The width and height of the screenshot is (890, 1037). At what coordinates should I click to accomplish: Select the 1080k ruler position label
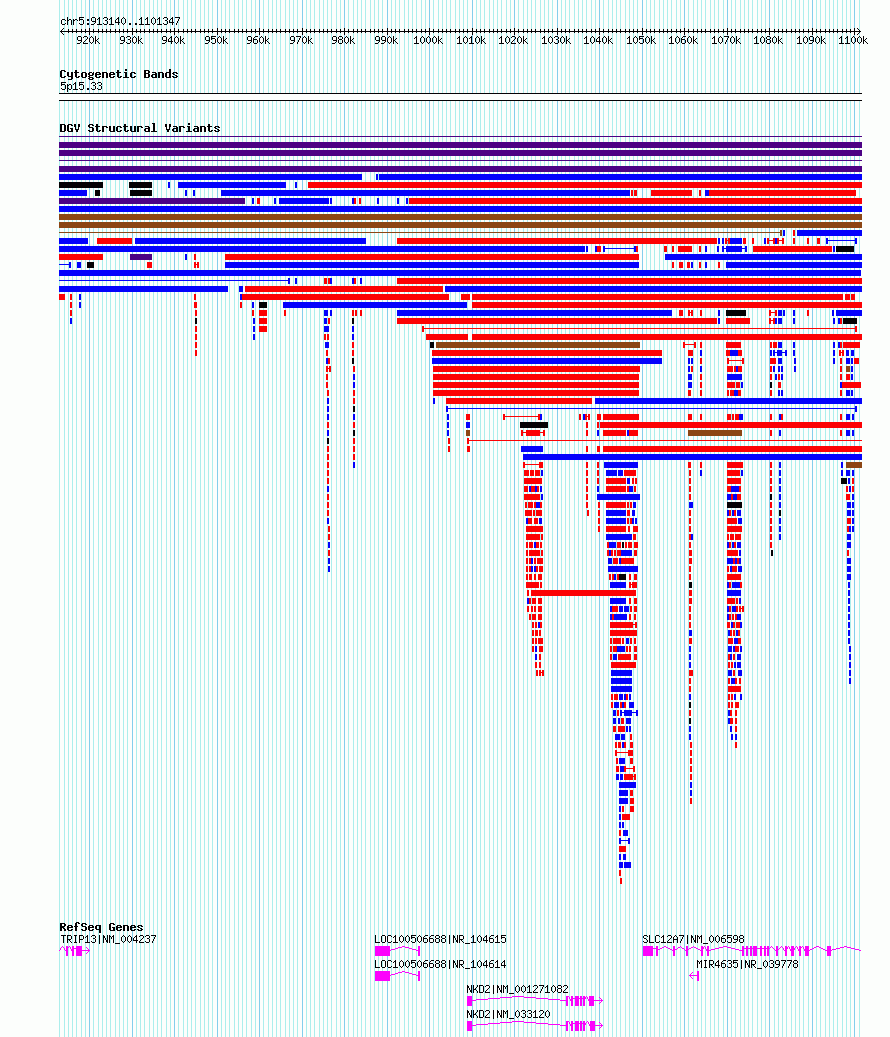click(768, 40)
